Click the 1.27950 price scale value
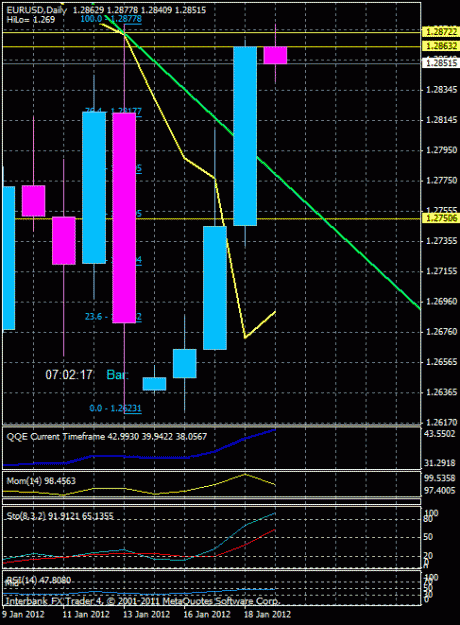Viewport: 460px width, 625px height. 442,150
